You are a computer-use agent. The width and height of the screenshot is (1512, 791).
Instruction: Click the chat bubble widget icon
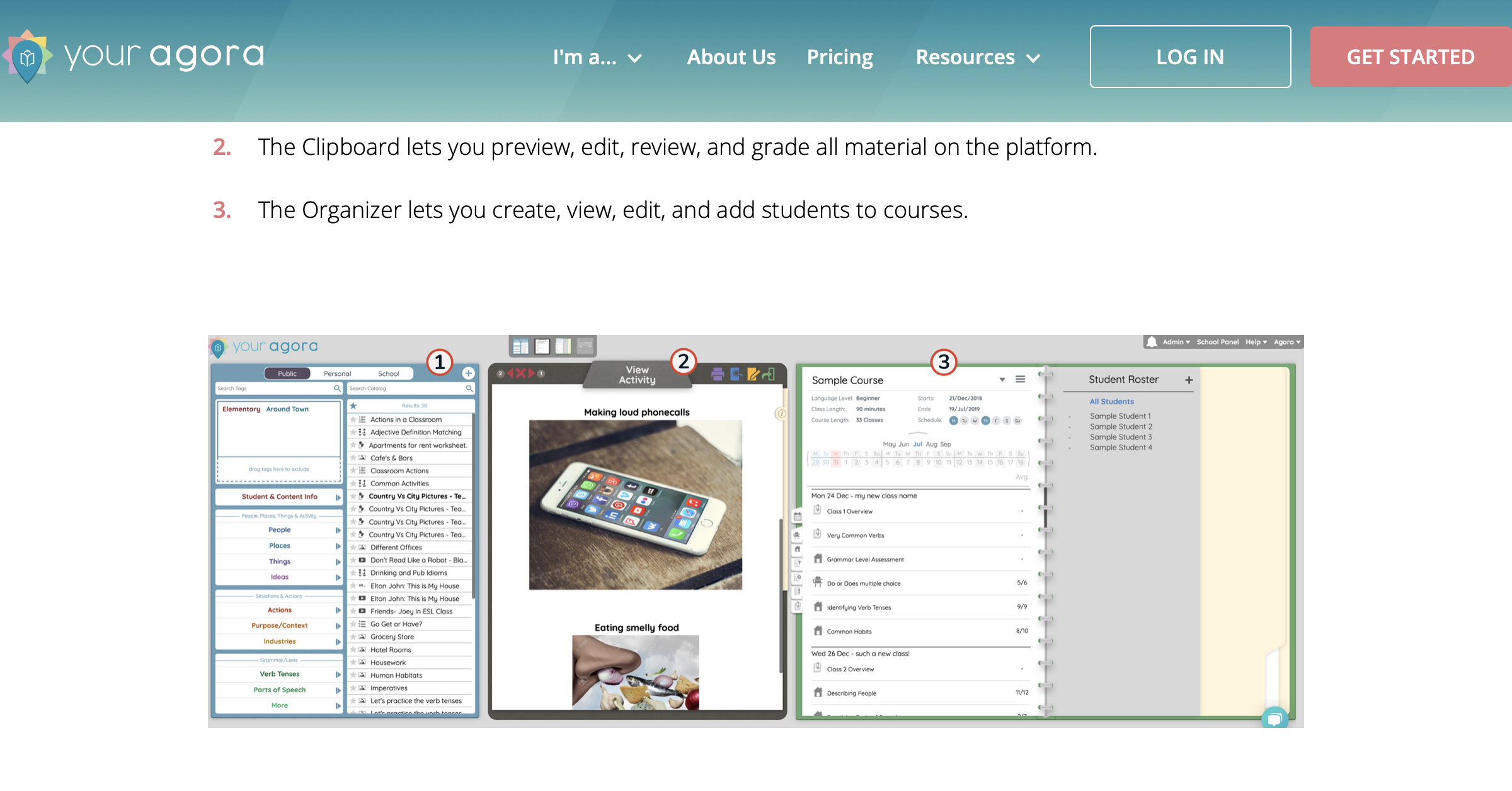1274,718
